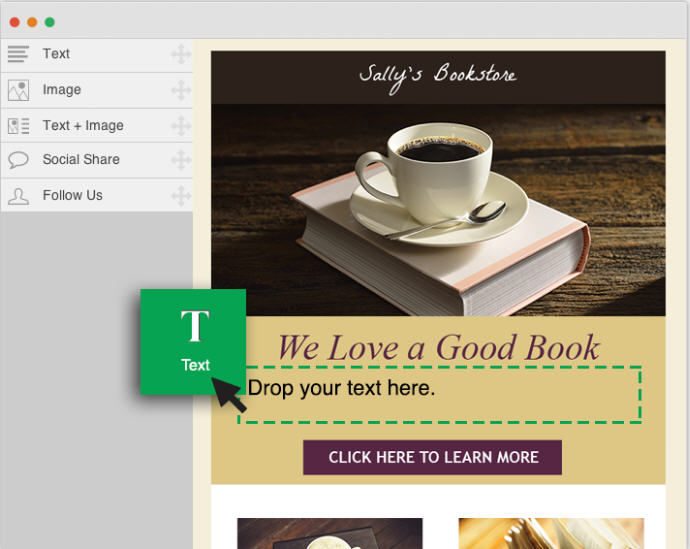Click the move handle on Text + Image row
Viewport: 690px width, 549px height.
[180, 126]
